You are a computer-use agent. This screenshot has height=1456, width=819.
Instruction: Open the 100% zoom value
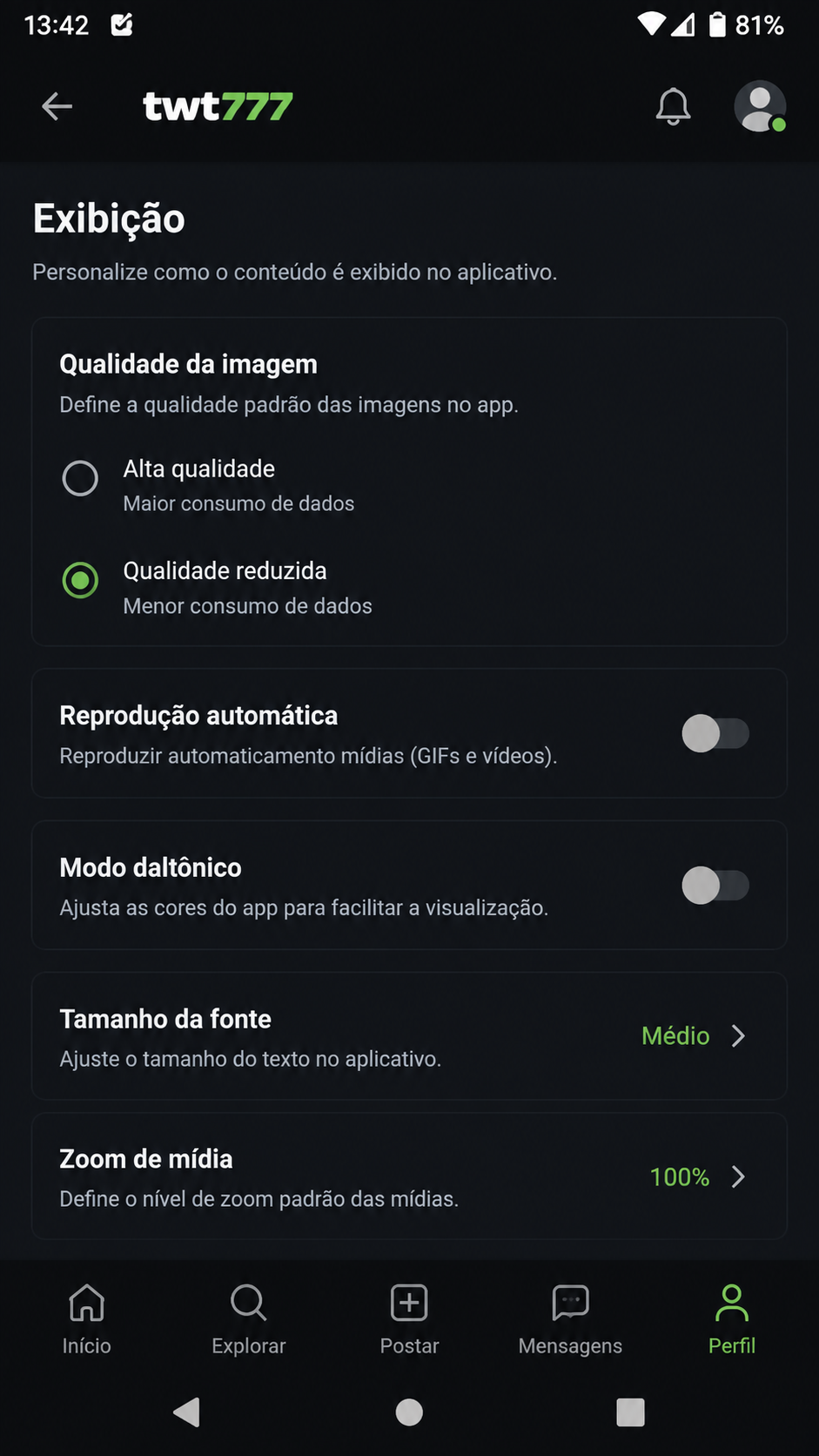680,1176
